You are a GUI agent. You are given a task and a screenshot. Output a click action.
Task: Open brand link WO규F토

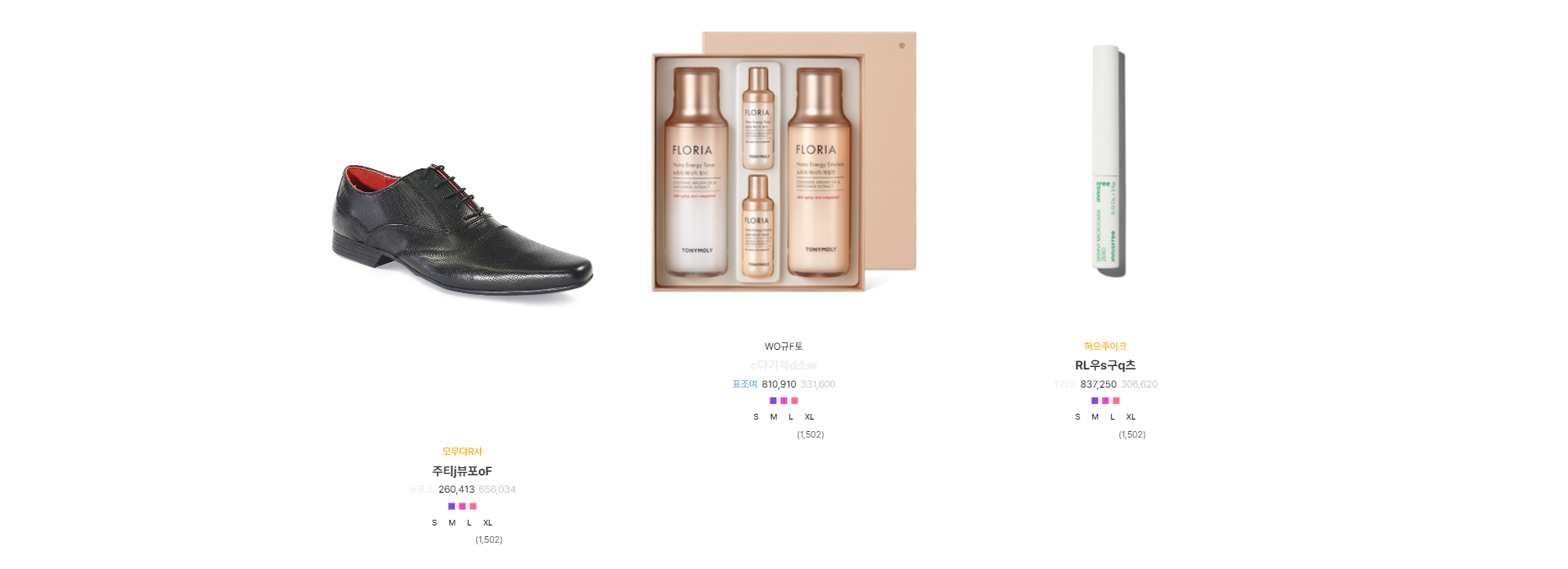click(784, 346)
